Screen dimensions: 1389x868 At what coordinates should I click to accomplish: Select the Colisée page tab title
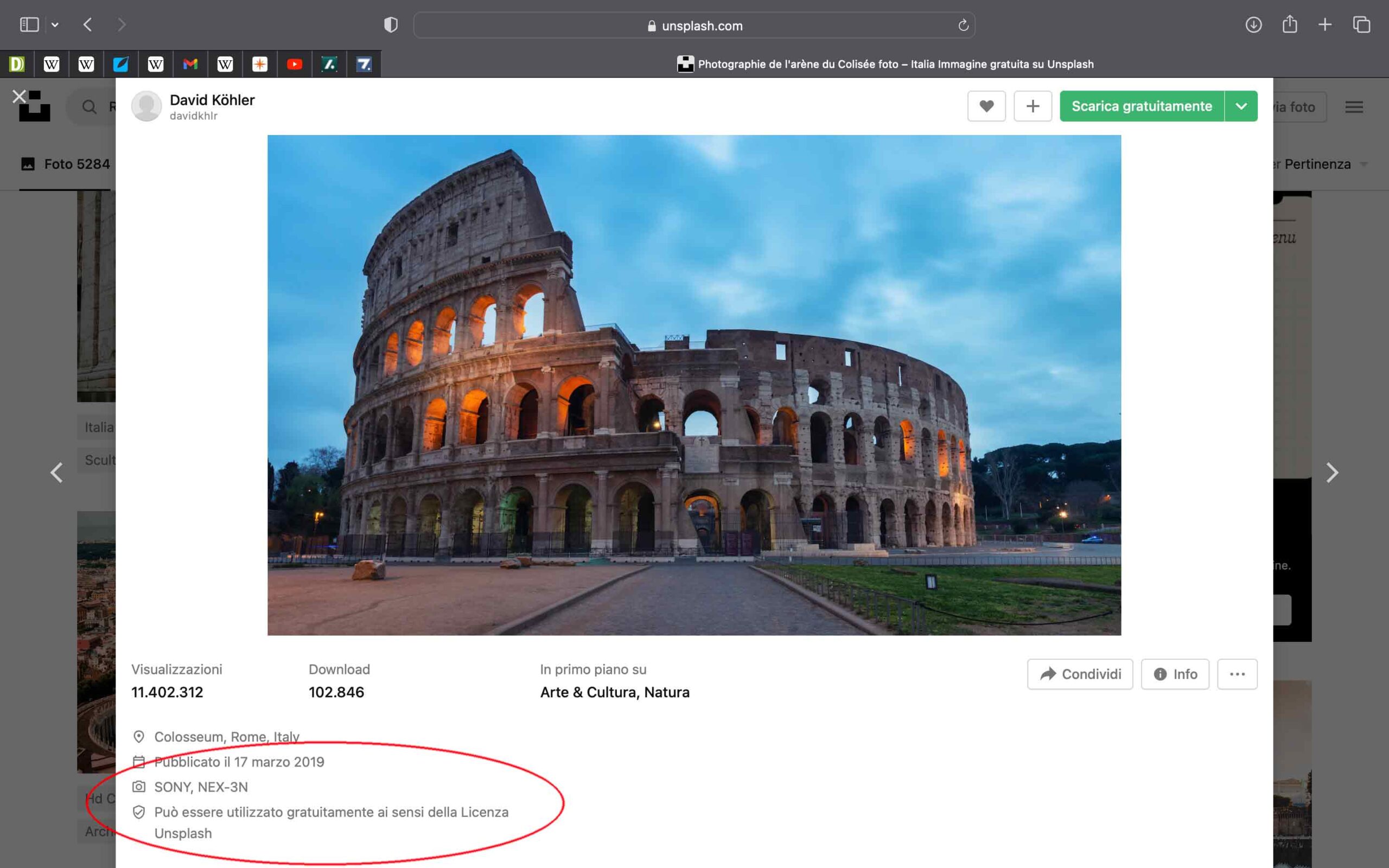click(887, 63)
